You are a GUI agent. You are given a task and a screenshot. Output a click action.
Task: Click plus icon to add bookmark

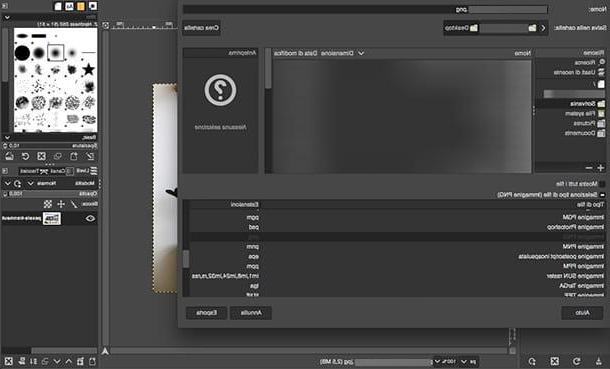(600, 168)
